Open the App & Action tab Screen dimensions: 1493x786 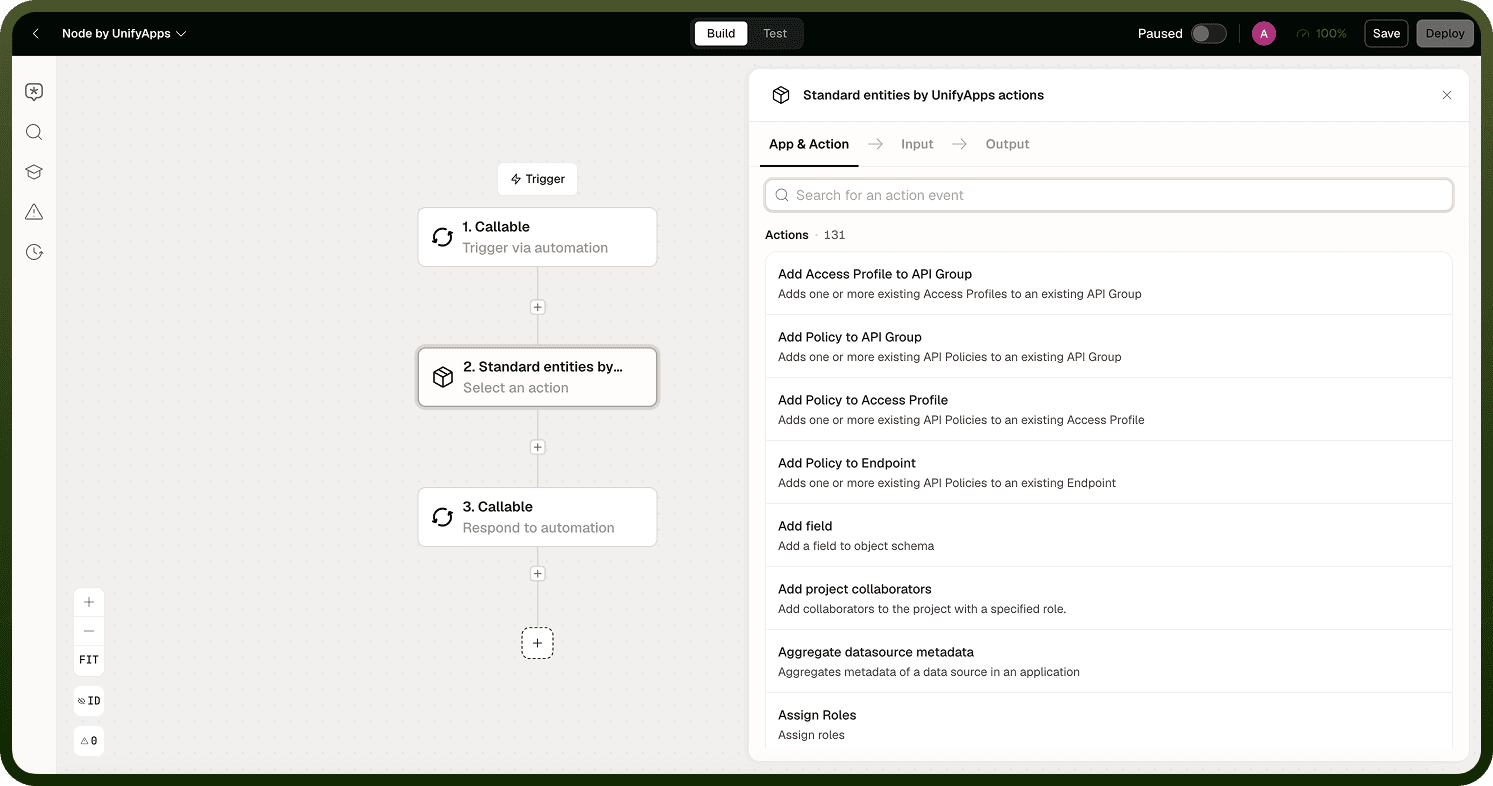(809, 144)
